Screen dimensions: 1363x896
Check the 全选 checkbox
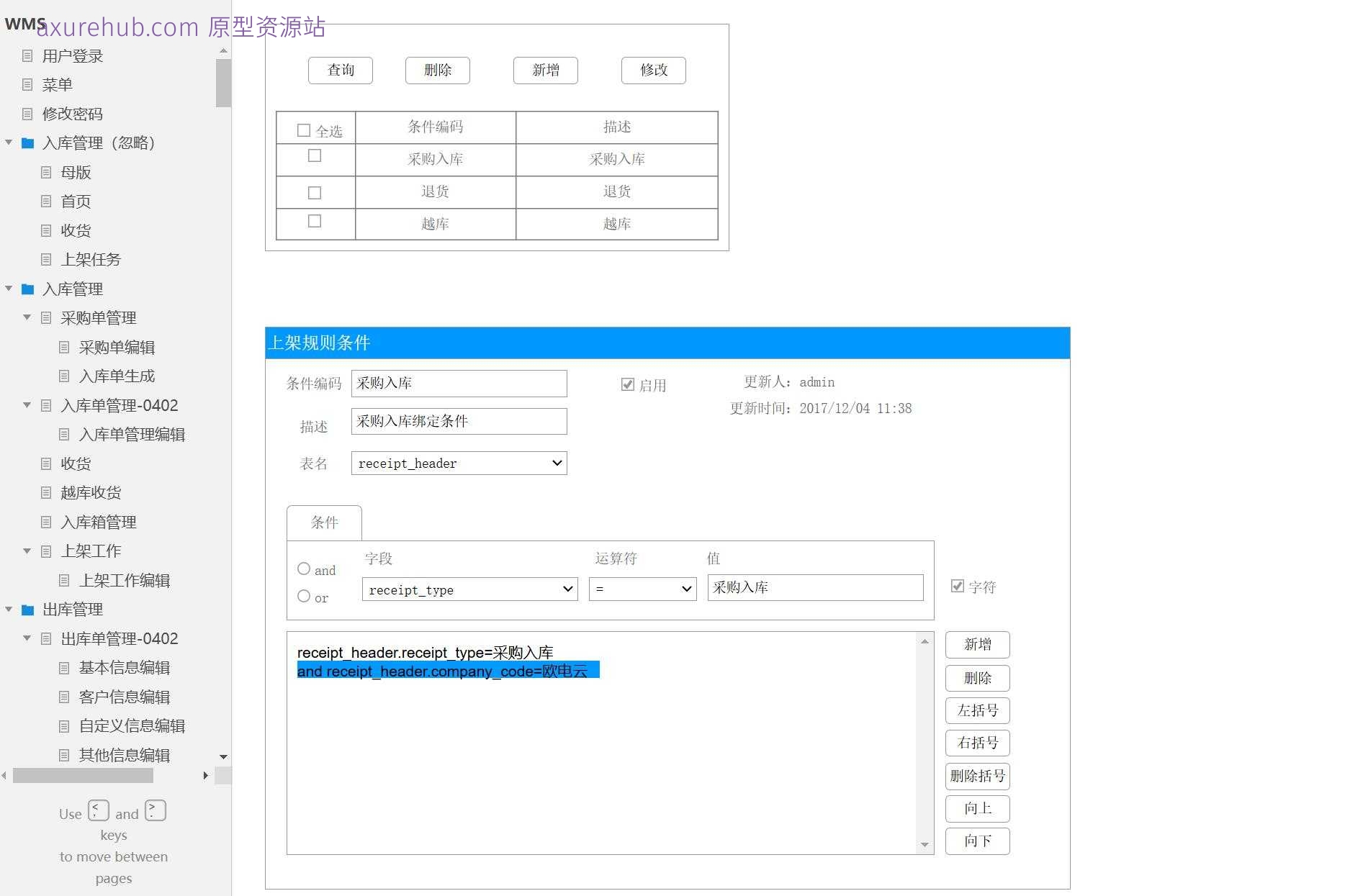(305, 129)
